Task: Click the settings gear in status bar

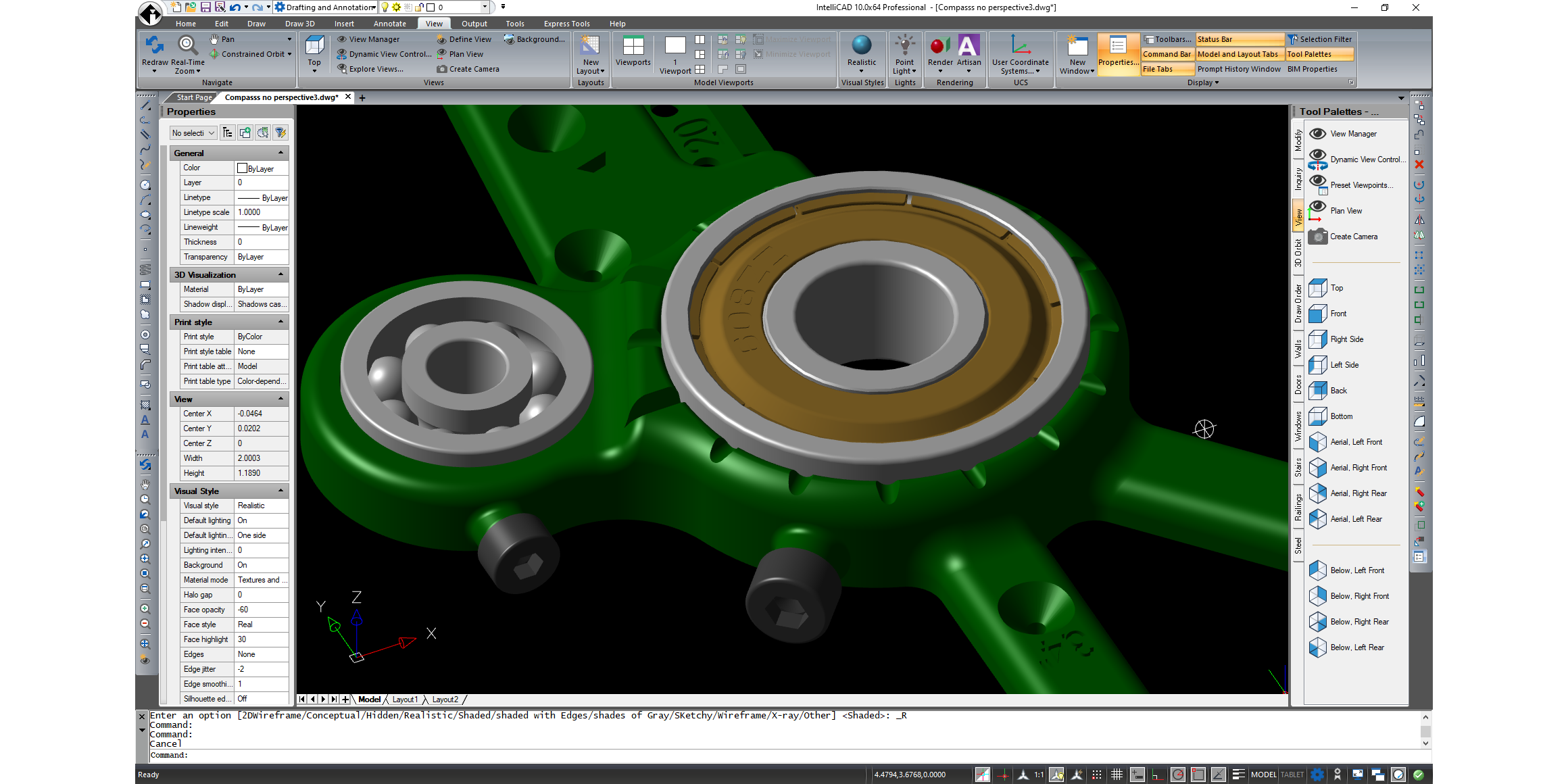Action: coord(1317,775)
